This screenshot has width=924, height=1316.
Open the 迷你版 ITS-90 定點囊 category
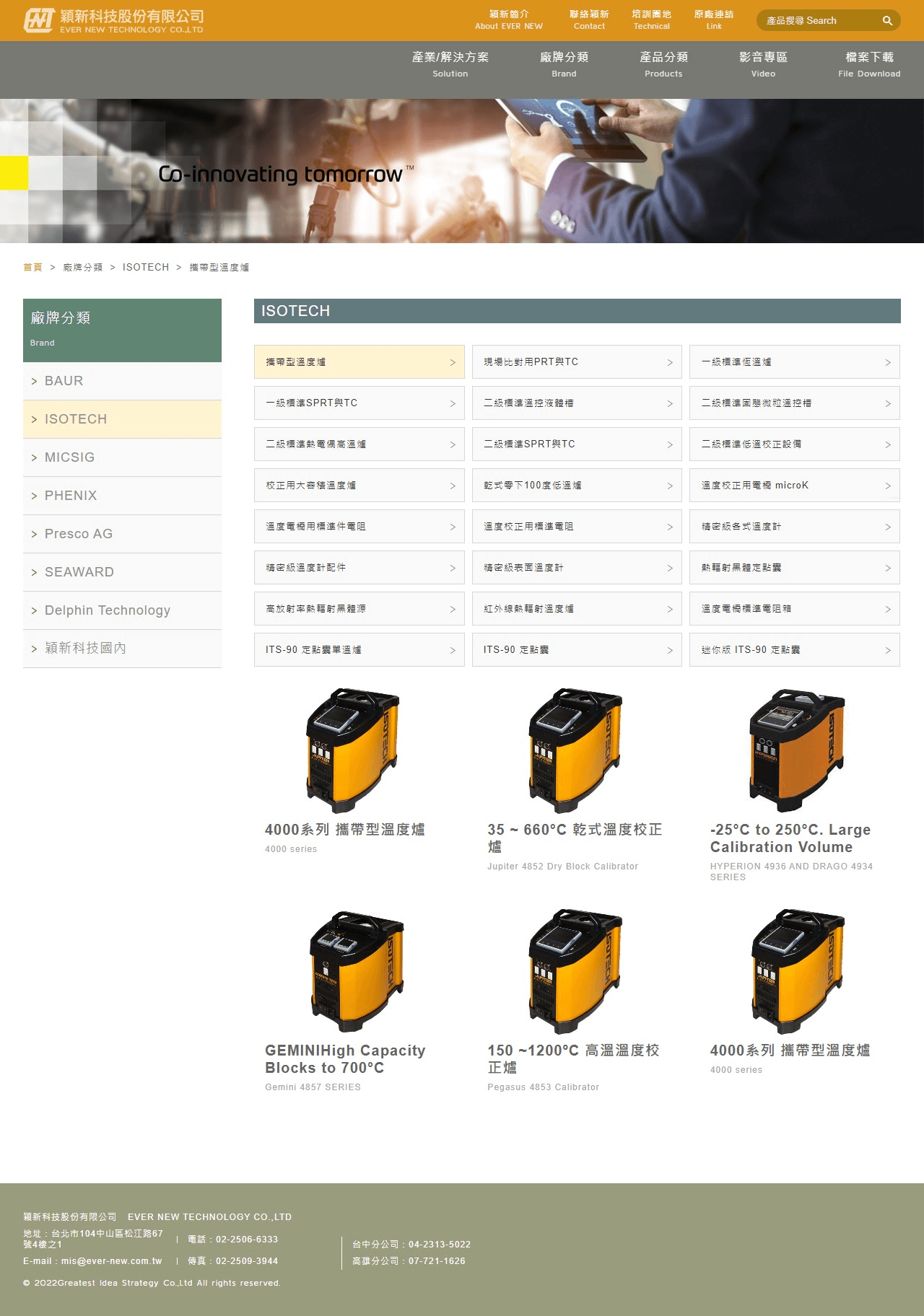point(795,650)
